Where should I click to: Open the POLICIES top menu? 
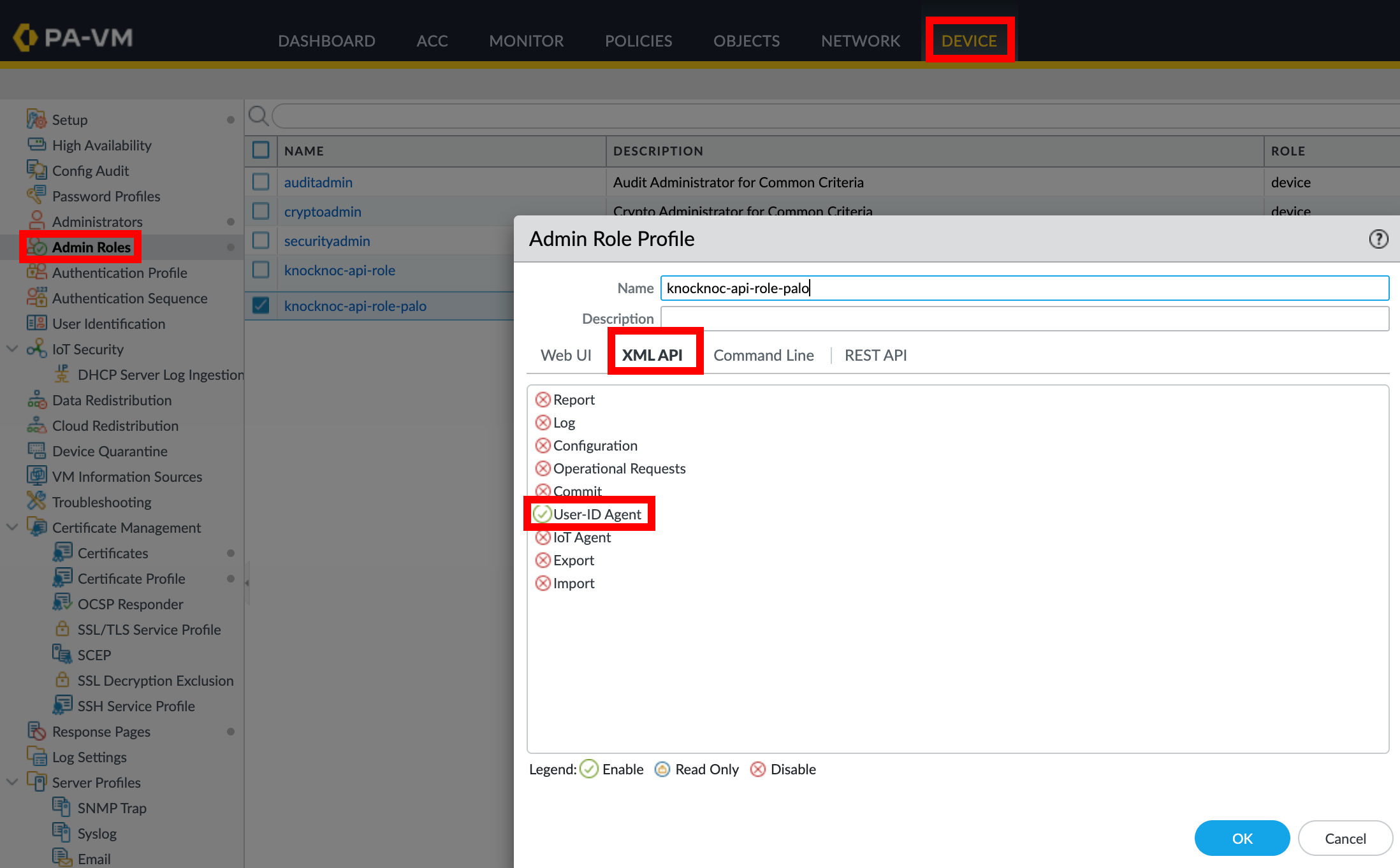point(638,41)
